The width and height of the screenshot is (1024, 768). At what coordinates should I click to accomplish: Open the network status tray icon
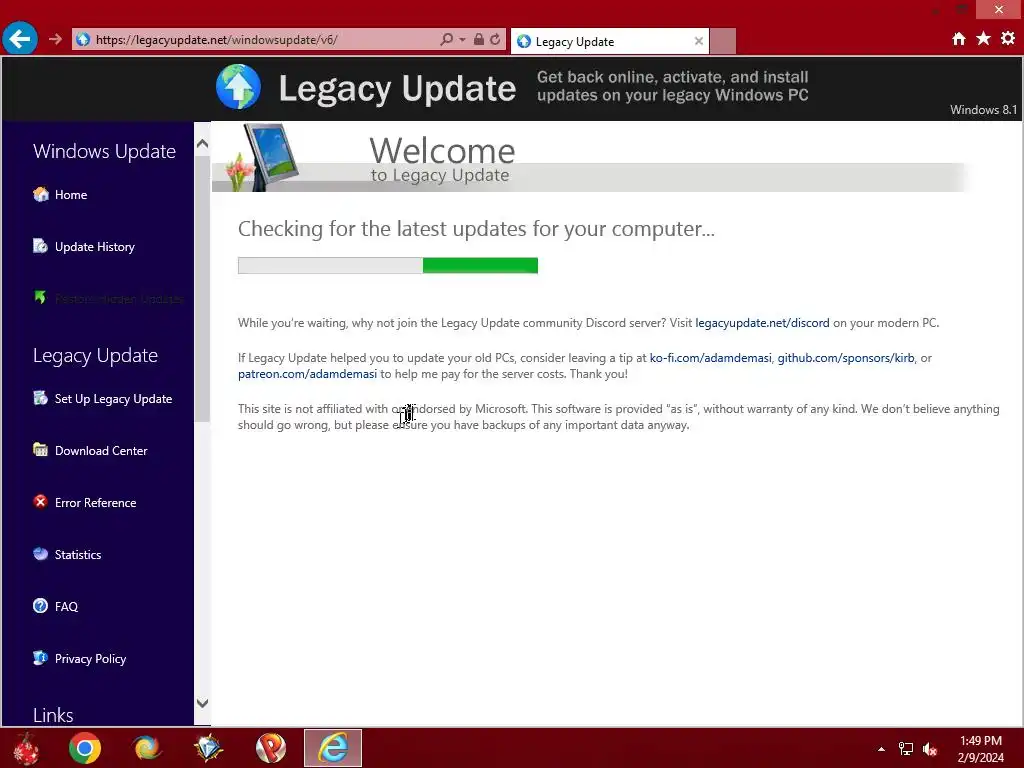coord(906,749)
